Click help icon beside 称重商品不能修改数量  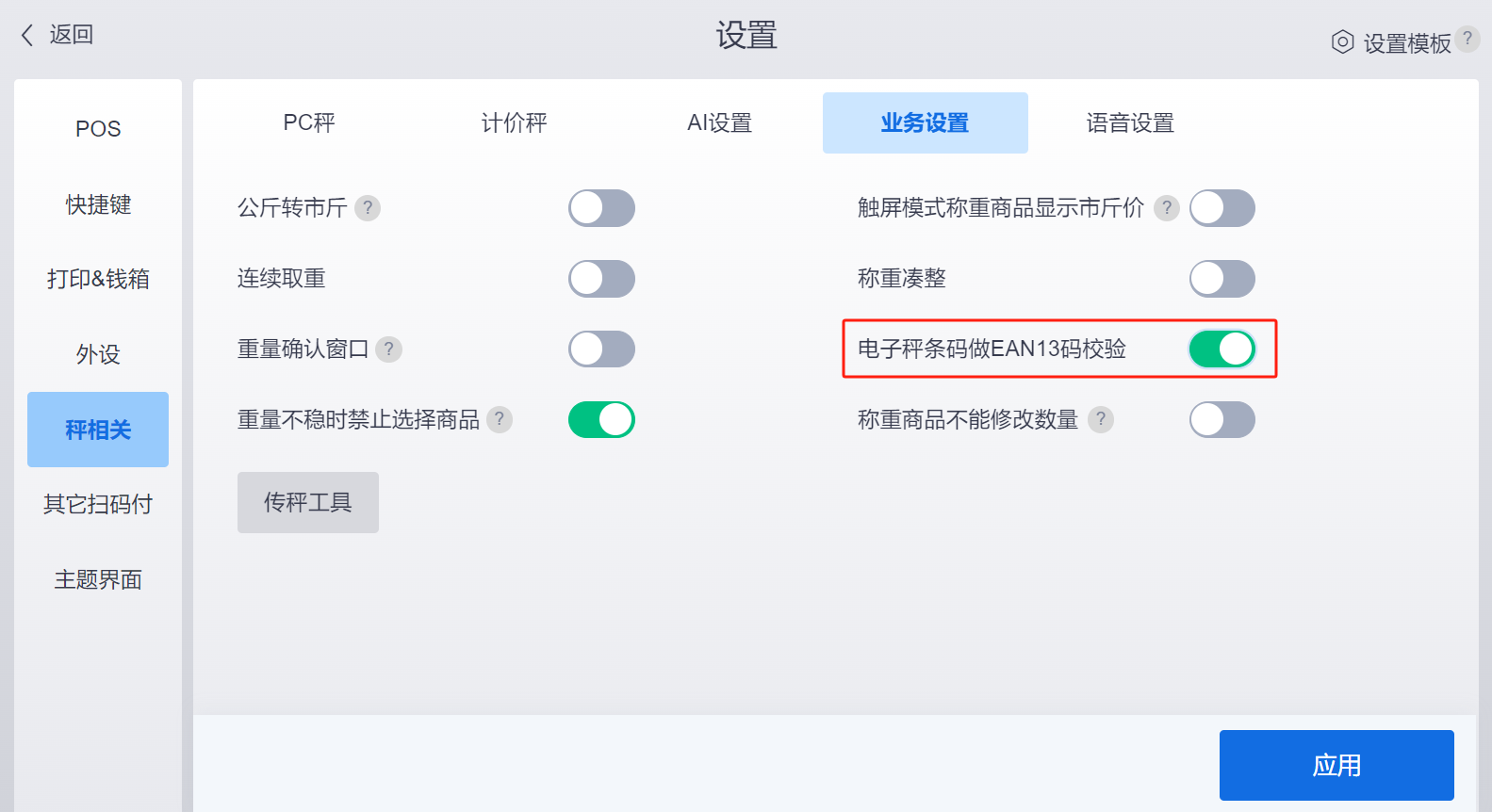coord(1101,419)
